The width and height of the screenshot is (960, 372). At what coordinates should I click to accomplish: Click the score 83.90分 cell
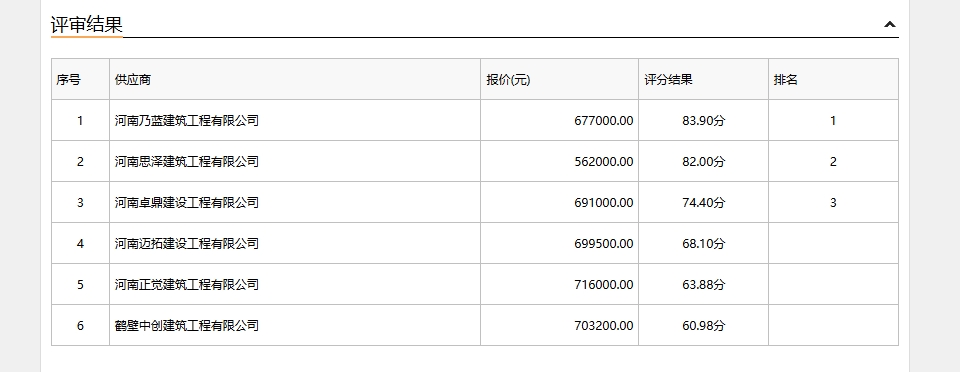click(x=703, y=121)
